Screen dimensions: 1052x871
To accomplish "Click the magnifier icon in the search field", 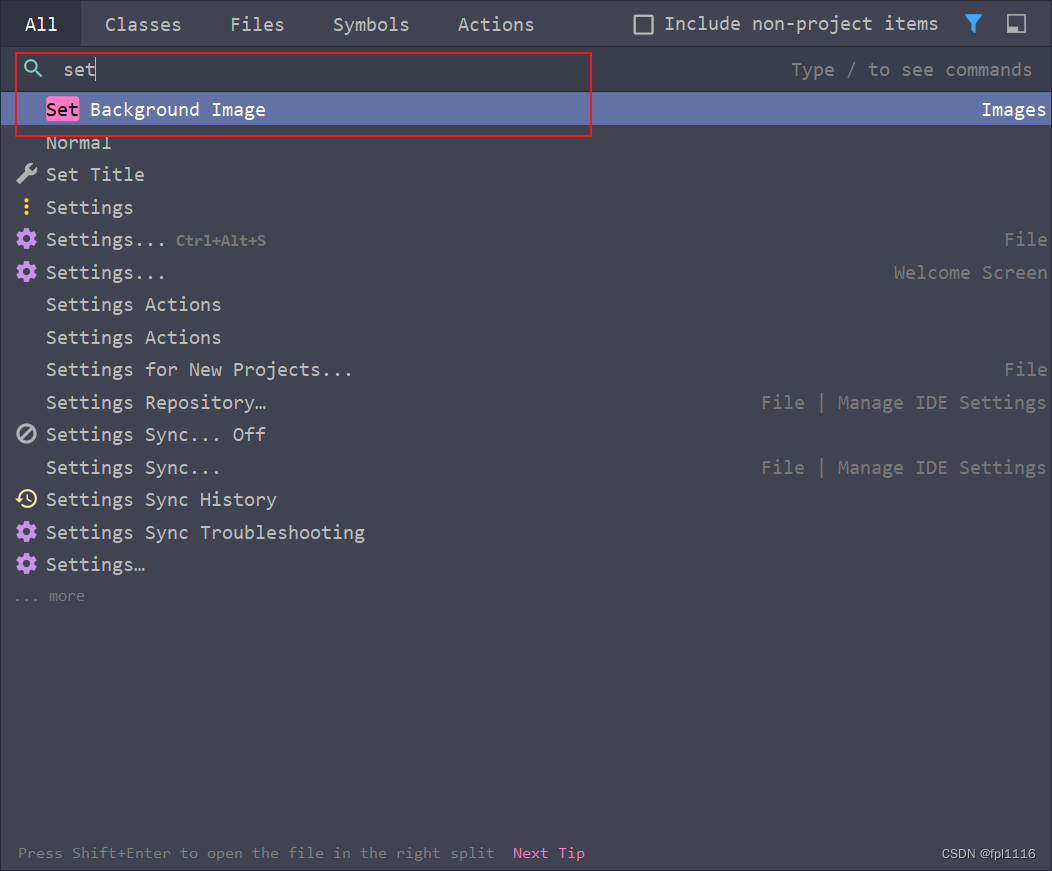I will tap(34, 69).
